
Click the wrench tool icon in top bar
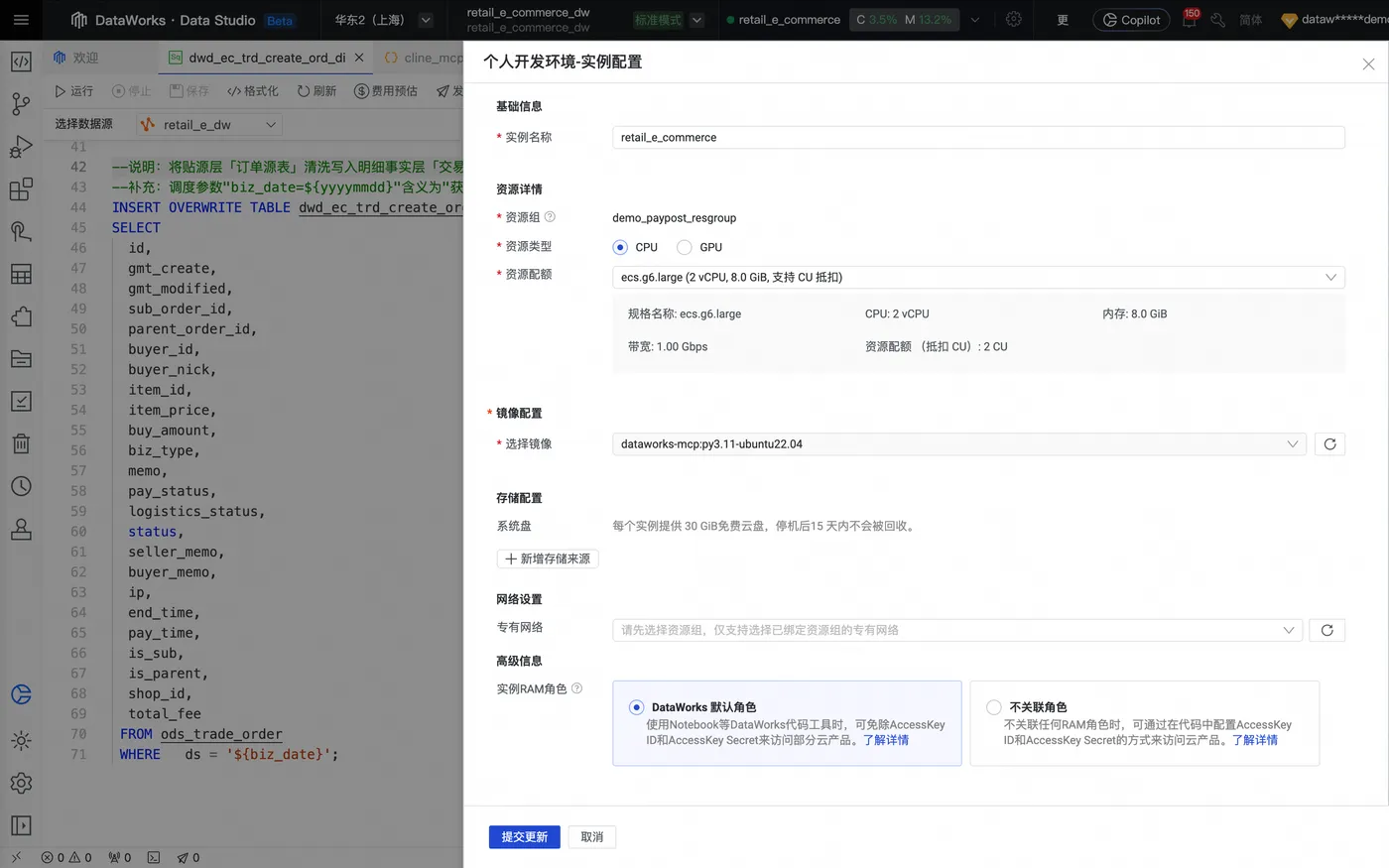point(1217,20)
